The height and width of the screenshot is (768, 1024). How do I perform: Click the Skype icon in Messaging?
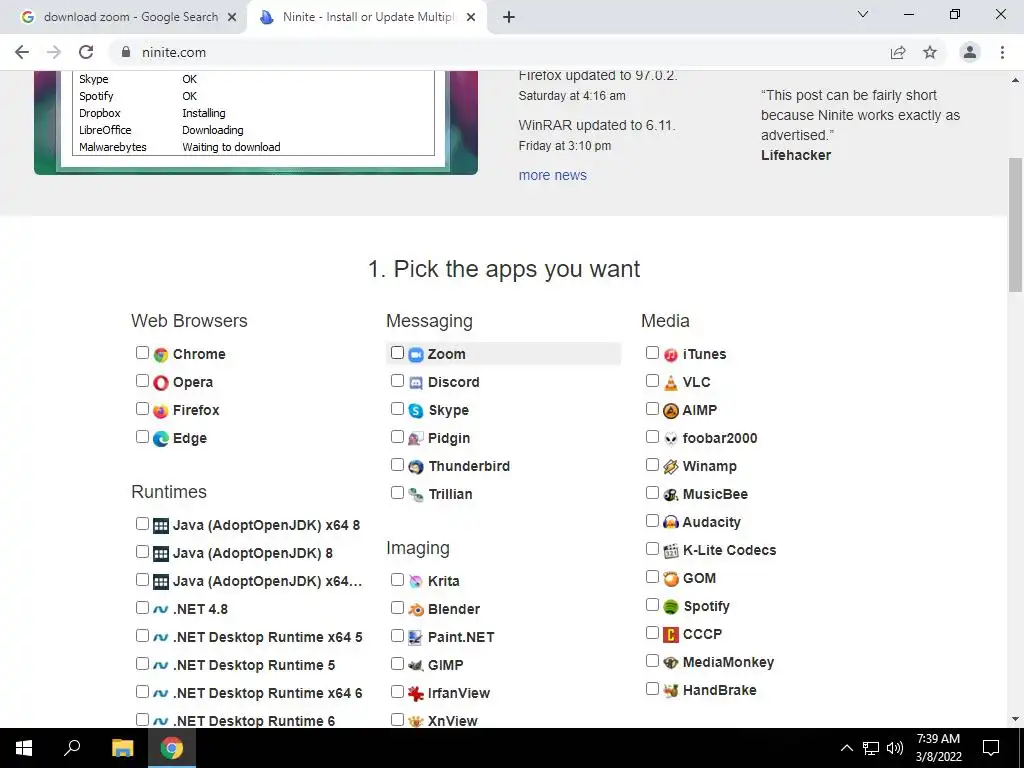pyautogui.click(x=416, y=411)
